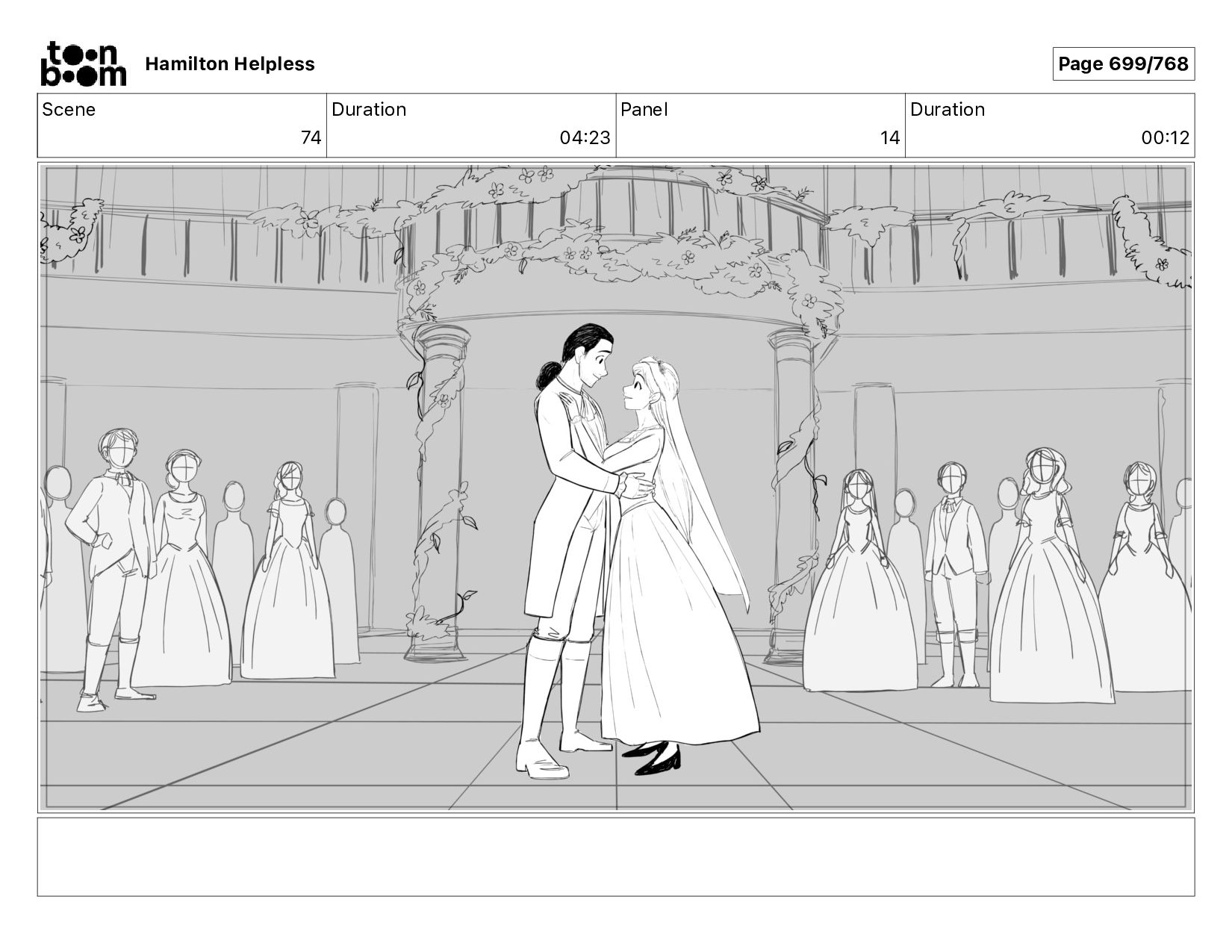
Task: Click the 'Page 699/768' page indicator
Action: (1123, 64)
